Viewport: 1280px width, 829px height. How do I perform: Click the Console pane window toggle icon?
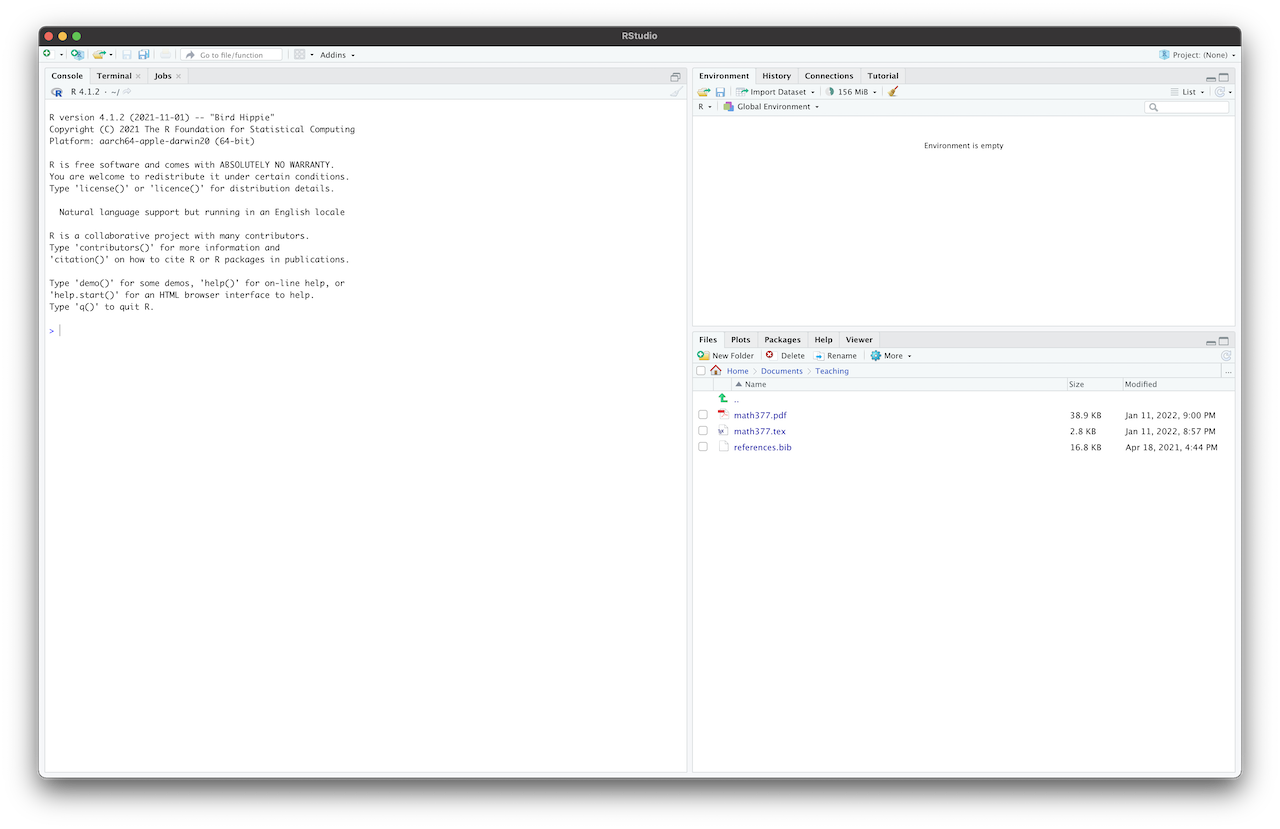(x=675, y=77)
